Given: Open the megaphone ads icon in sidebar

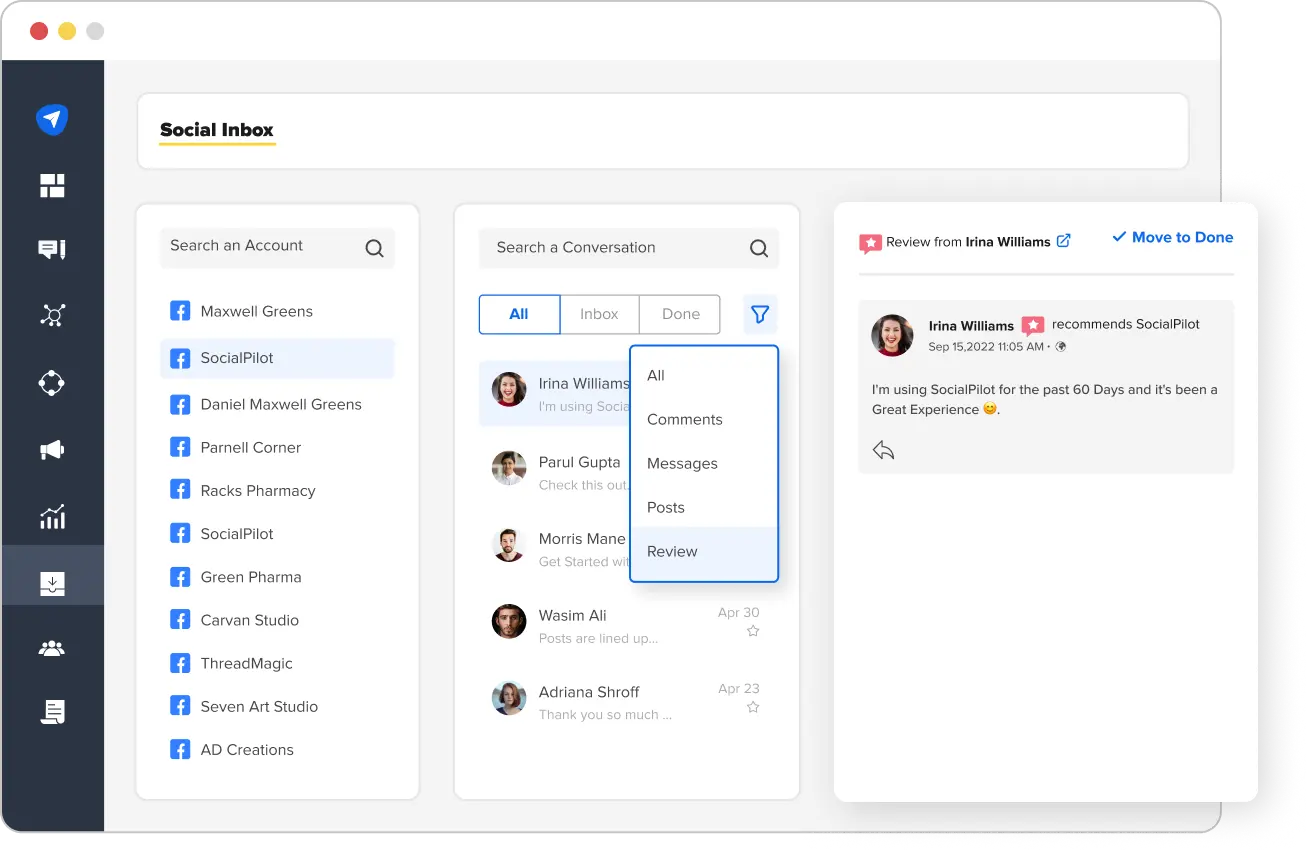Looking at the screenshot, I should (x=52, y=450).
